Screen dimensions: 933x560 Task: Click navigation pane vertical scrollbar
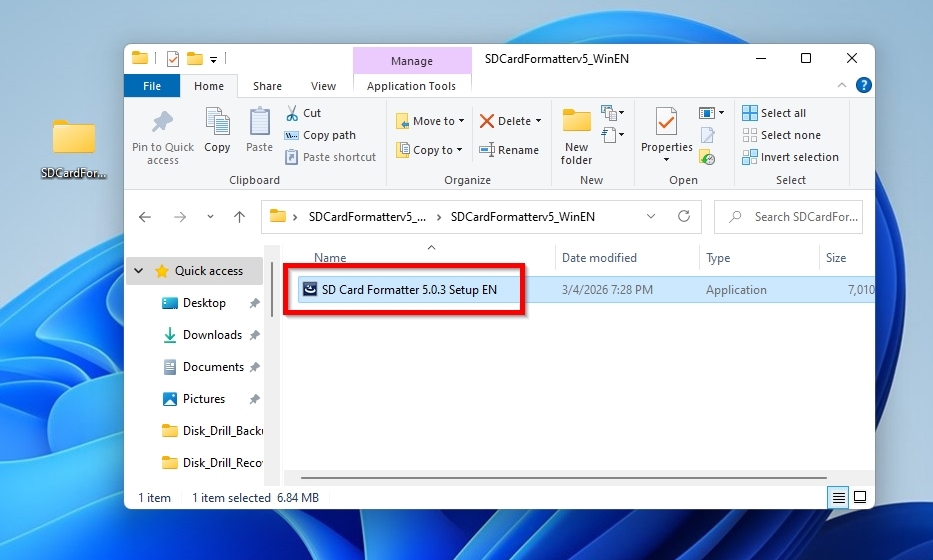(271, 289)
